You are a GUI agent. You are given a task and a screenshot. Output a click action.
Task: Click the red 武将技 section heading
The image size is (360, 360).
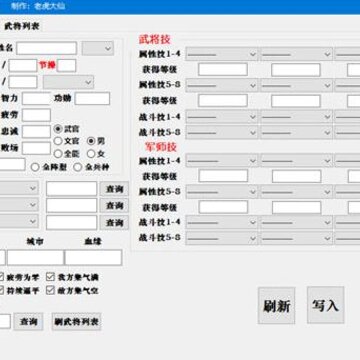point(154,40)
